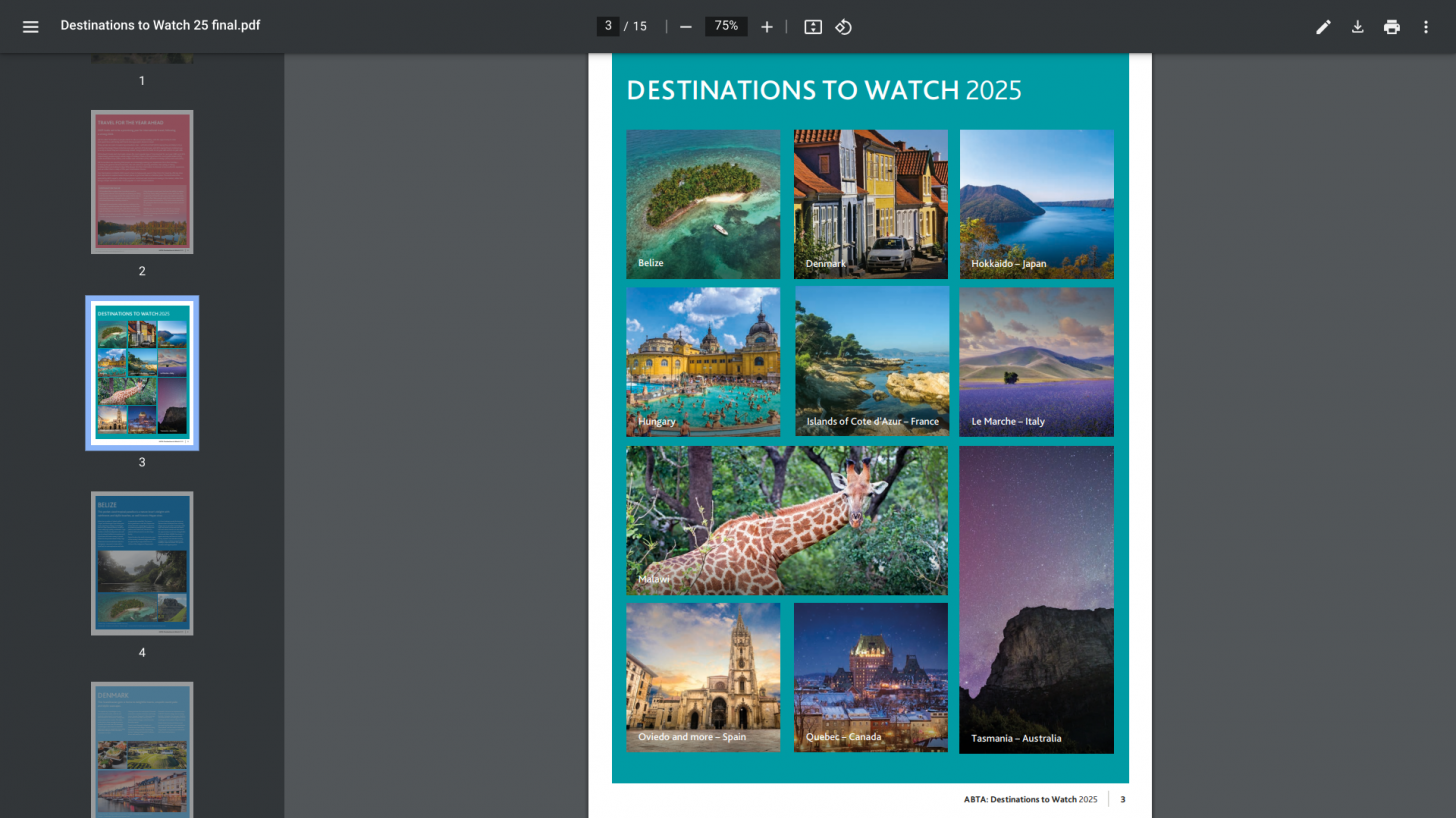The width and height of the screenshot is (1456, 818).
Task: Click the Hungary thermal baths photo
Action: tap(703, 362)
